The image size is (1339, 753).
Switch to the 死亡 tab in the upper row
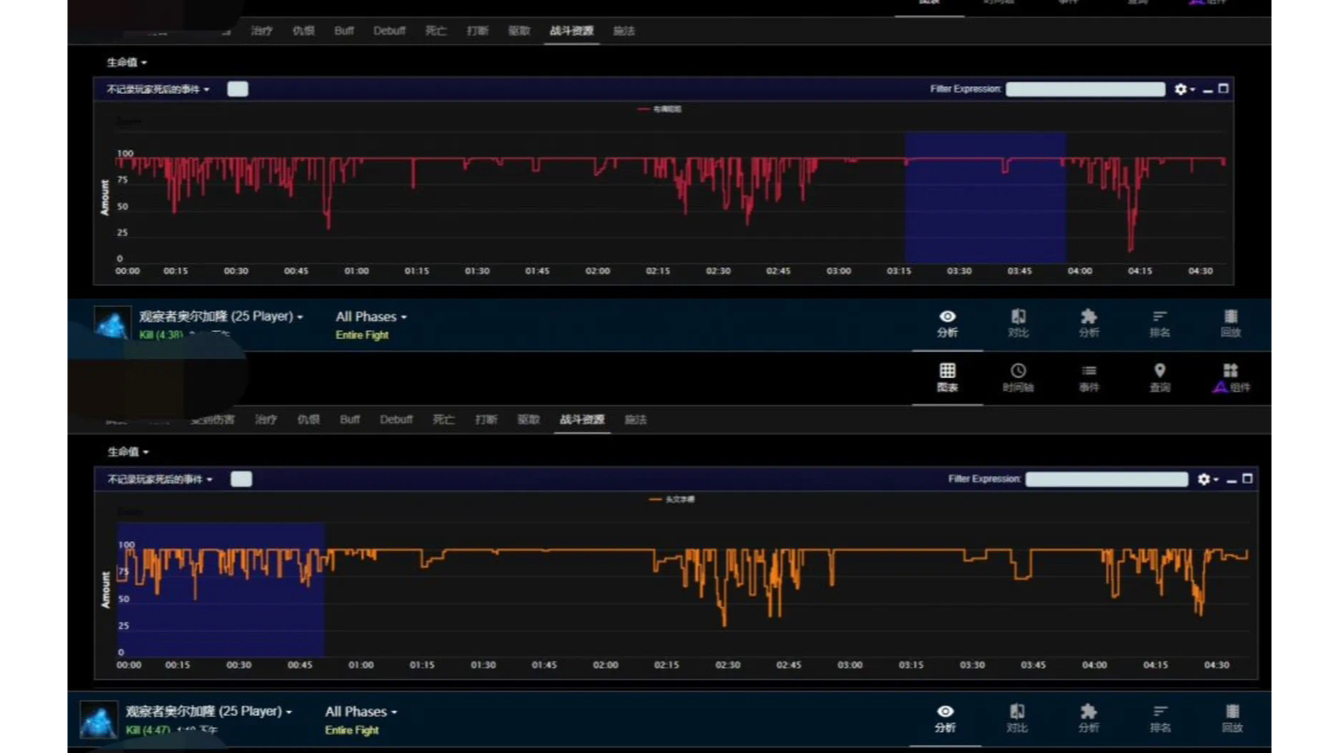click(x=436, y=31)
